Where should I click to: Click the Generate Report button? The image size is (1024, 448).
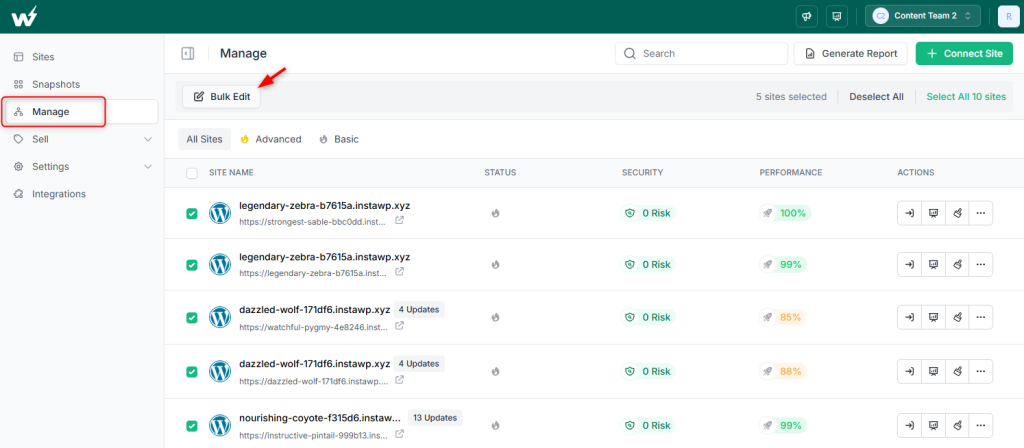850,54
